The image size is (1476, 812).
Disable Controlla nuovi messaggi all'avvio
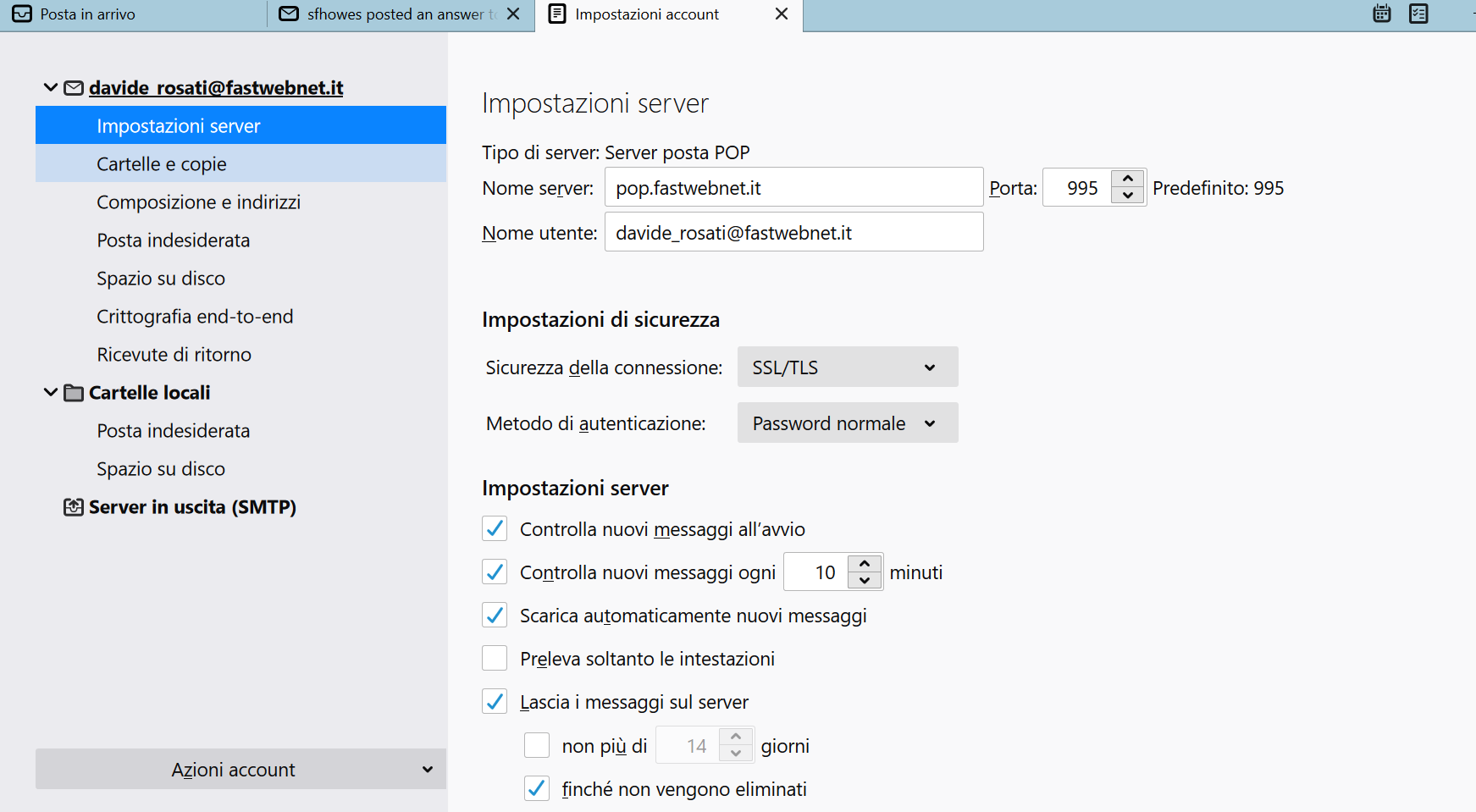click(495, 529)
